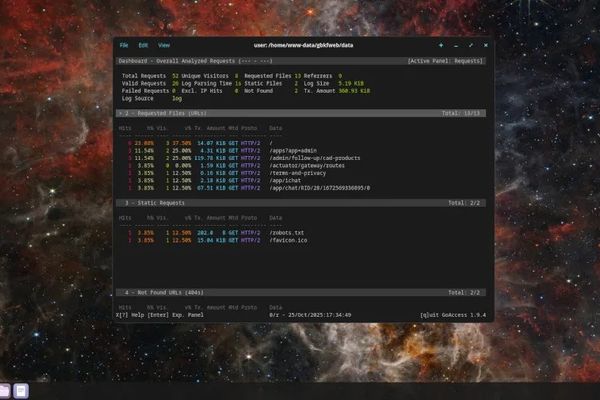Click the Not Found summary label
The image size is (600, 400).
258,91
